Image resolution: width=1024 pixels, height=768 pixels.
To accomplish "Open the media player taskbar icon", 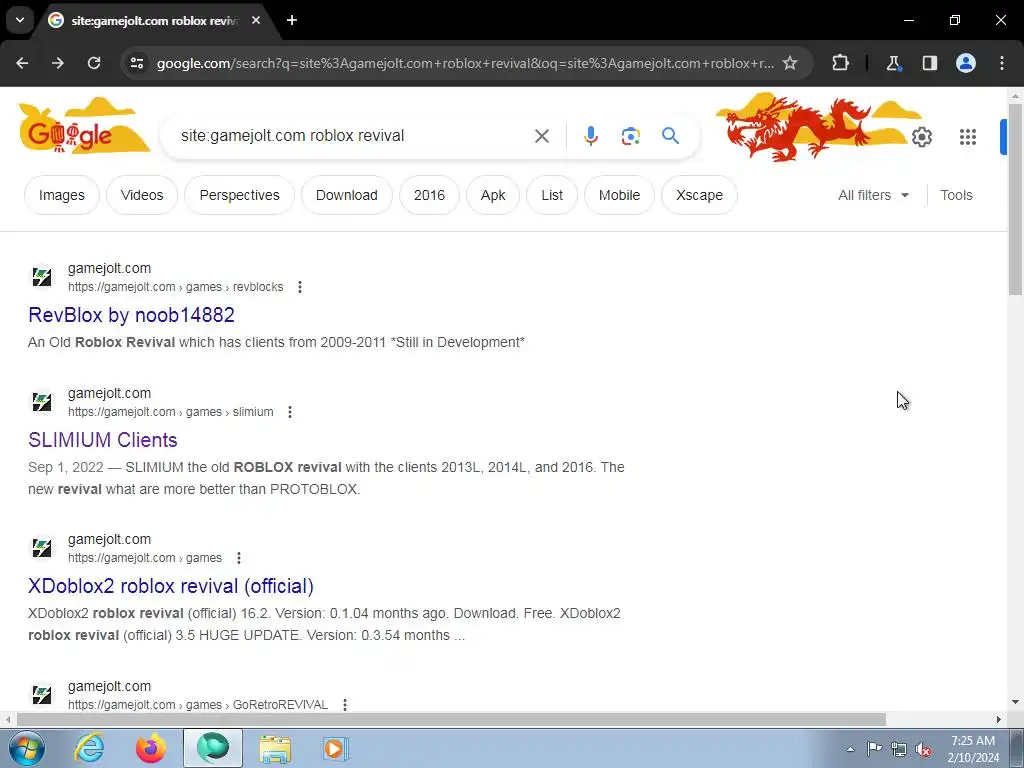I will 336,748.
